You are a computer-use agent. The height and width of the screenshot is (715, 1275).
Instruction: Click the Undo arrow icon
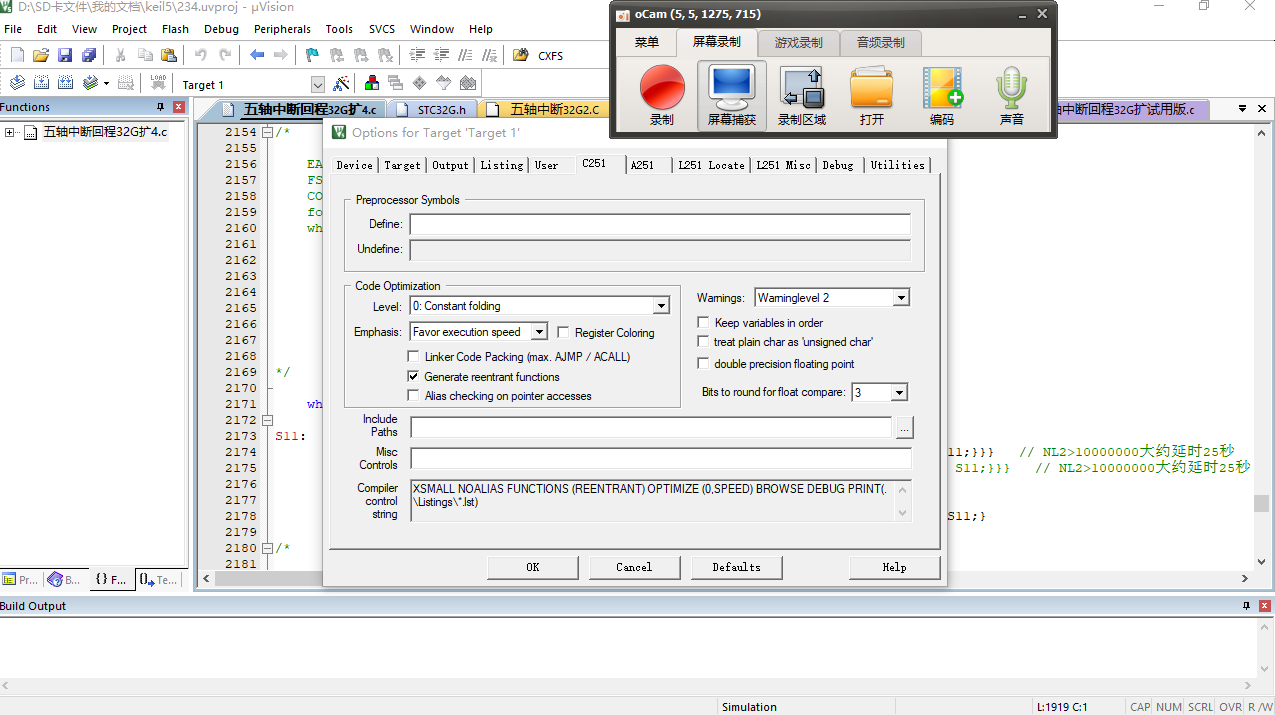tap(201, 55)
